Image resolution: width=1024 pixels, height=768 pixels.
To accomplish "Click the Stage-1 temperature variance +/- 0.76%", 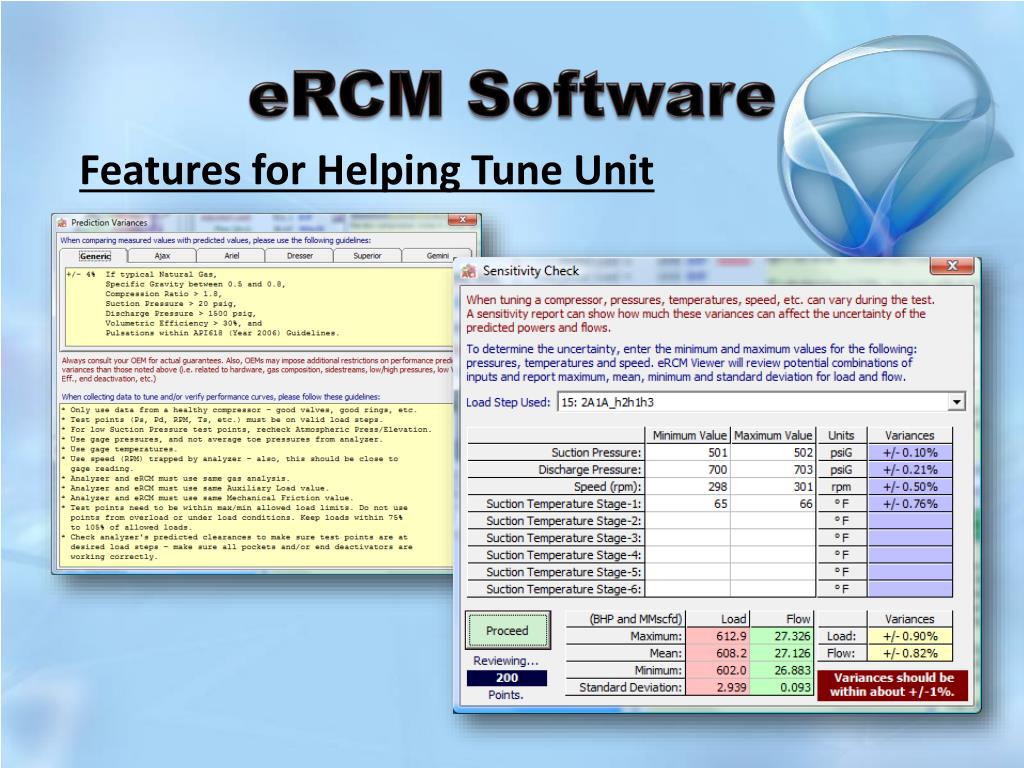I will pos(910,504).
